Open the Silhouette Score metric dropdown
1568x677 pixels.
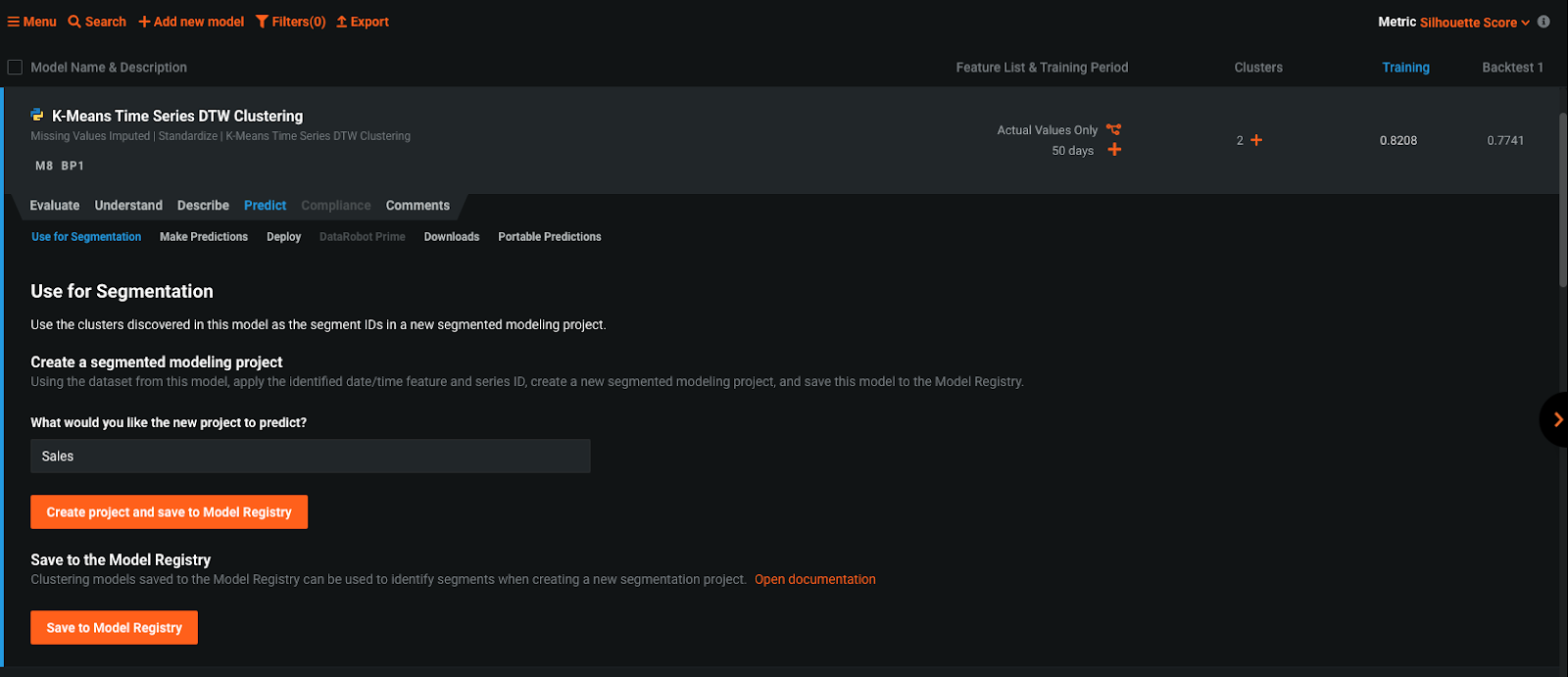tap(1475, 23)
